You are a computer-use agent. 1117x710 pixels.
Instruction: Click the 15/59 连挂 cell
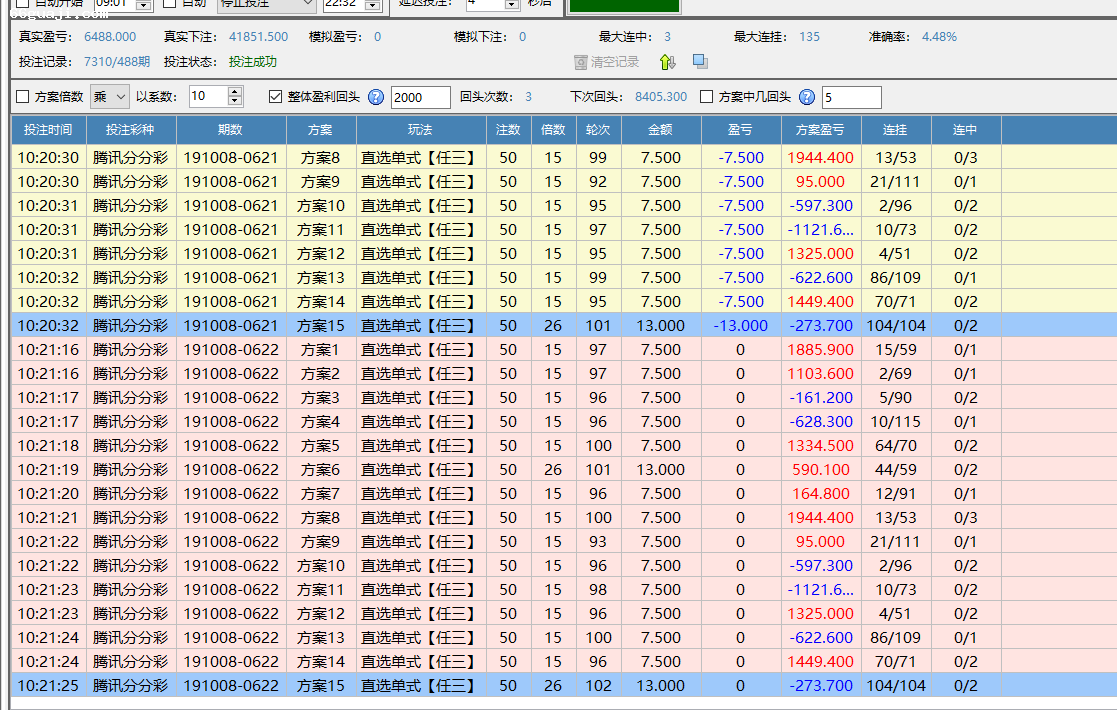(895, 350)
